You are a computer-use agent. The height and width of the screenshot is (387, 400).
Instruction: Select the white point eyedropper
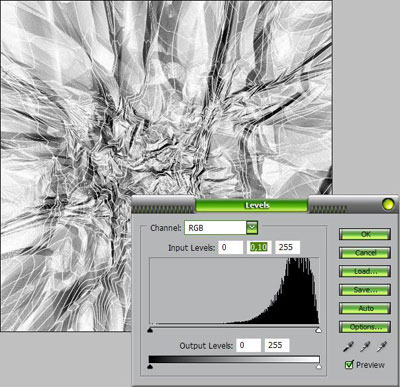[x=382, y=347]
